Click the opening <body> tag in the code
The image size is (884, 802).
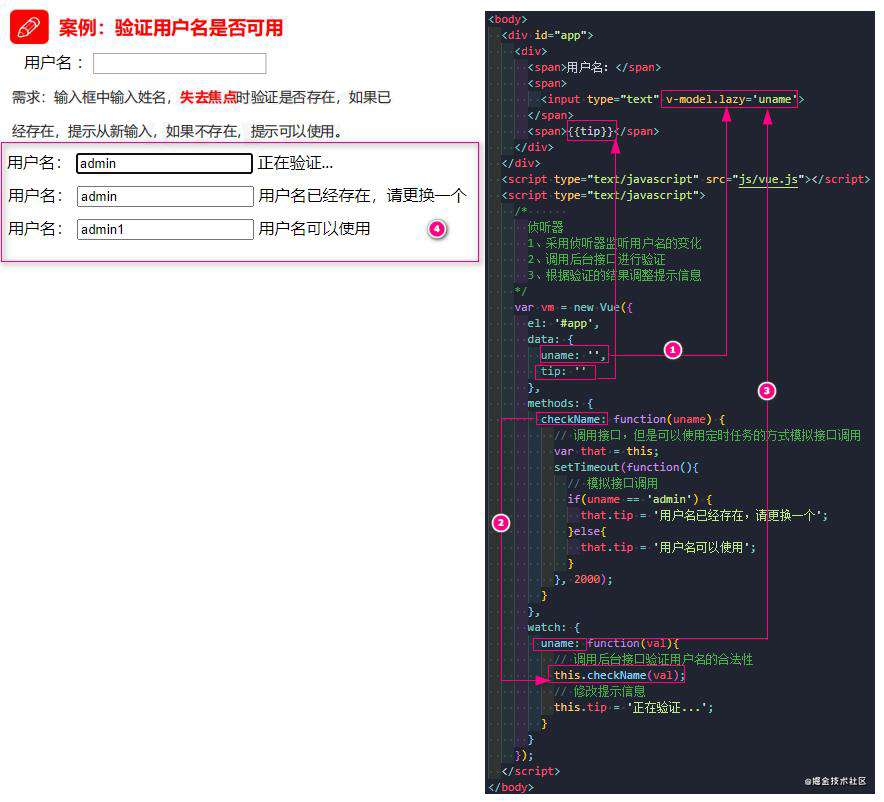click(507, 19)
